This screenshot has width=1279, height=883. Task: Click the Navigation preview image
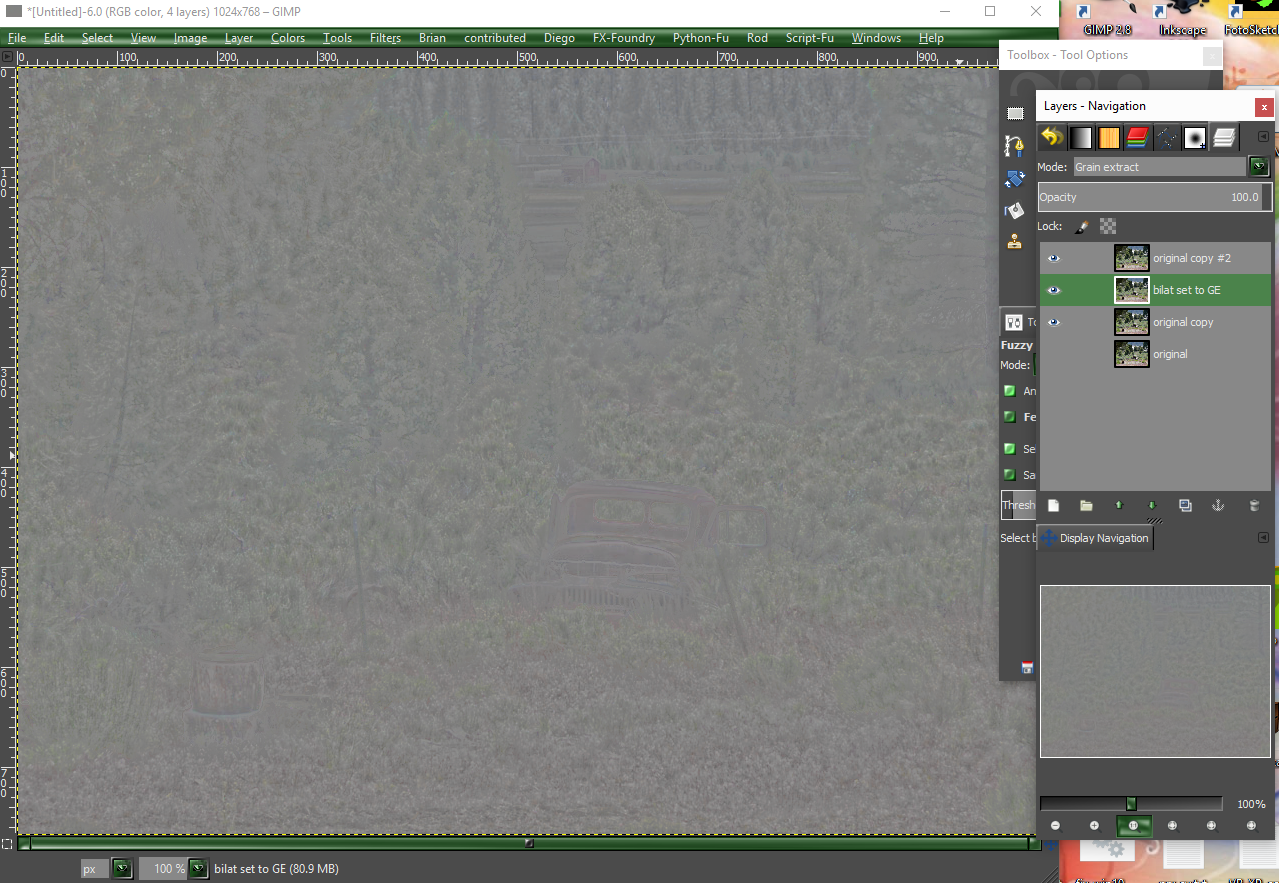(1155, 671)
